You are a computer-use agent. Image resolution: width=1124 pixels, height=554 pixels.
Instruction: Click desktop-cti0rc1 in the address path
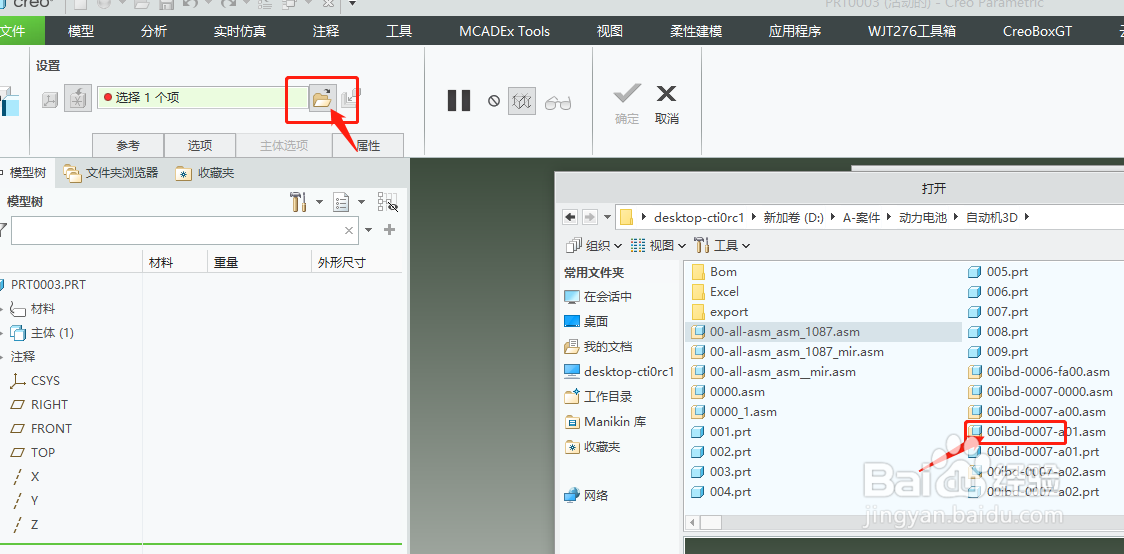[x=699, y=217]
